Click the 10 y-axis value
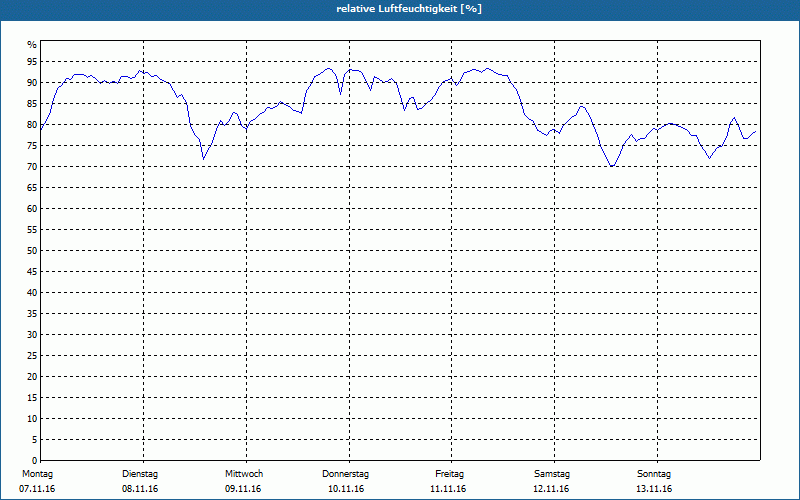 coord(32,419)
